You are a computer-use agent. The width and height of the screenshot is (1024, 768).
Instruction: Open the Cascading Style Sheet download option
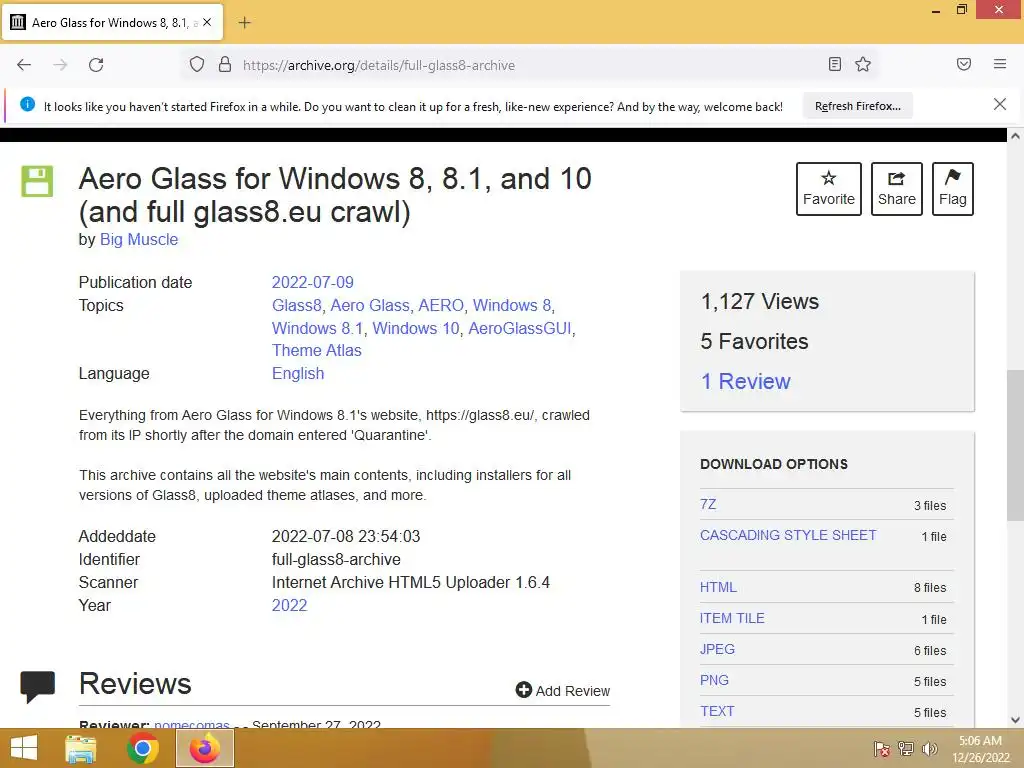click(788, 536)
